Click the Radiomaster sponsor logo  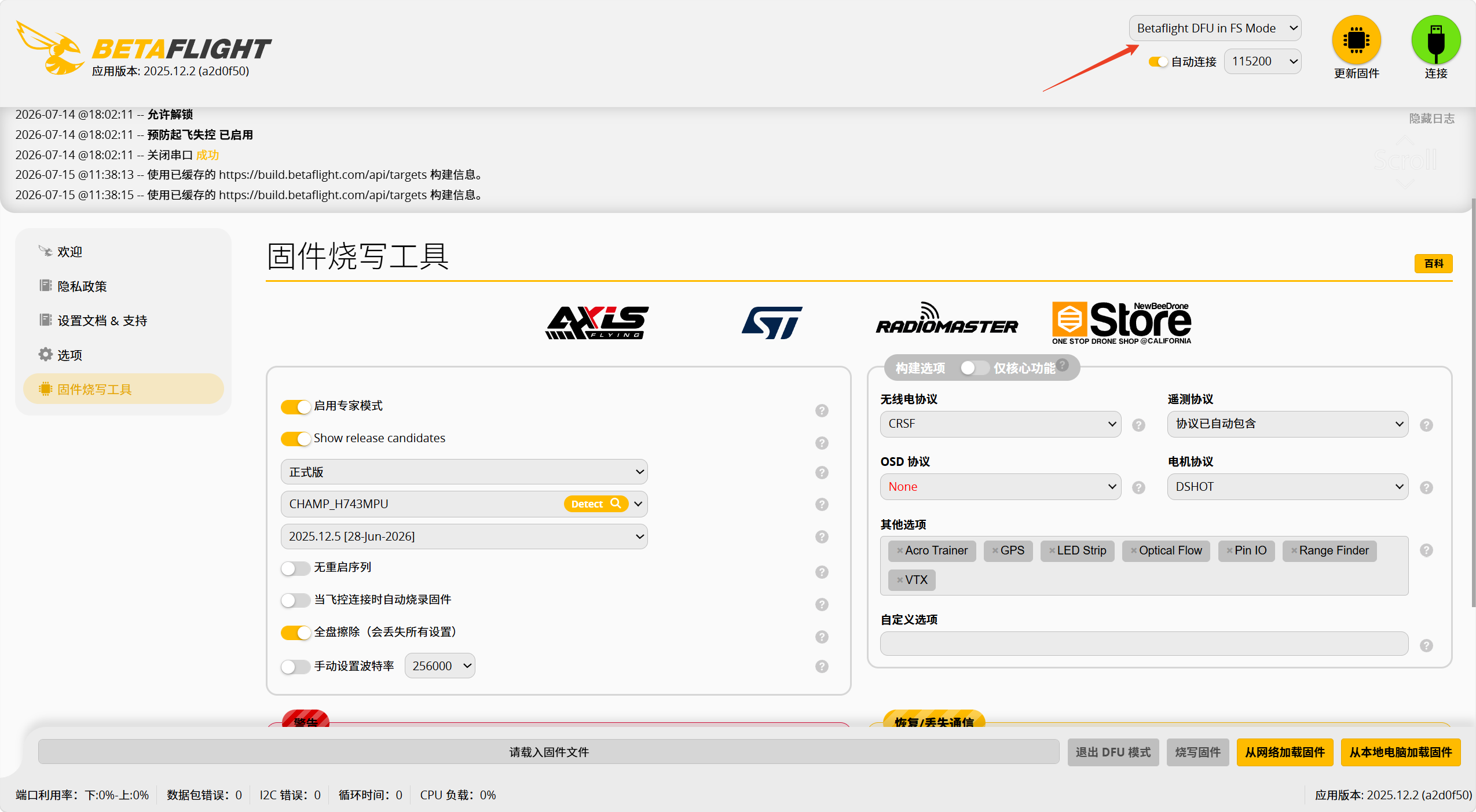tap(947, 319)
